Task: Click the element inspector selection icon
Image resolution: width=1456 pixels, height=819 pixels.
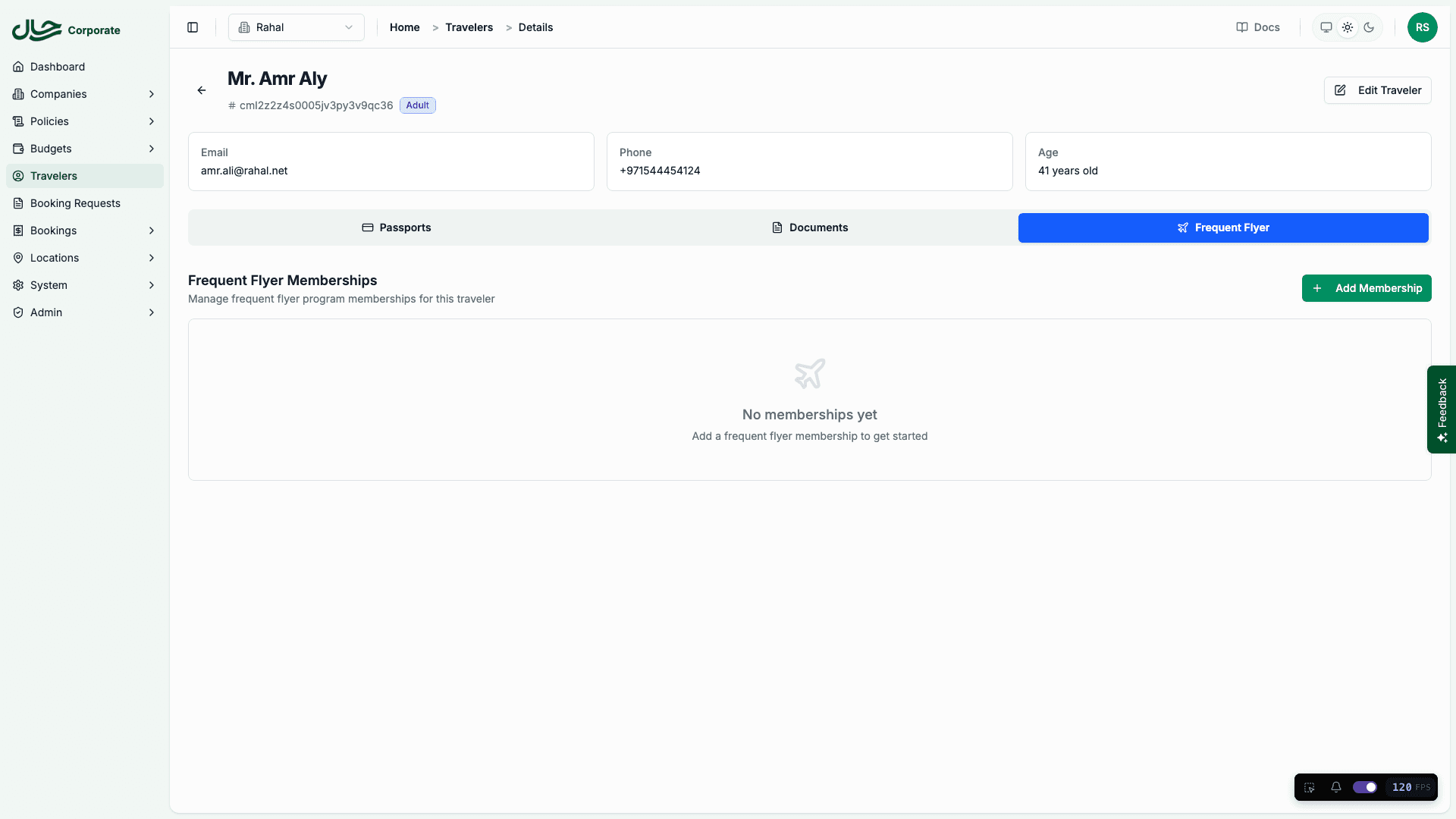Action: [x=1310, y=787]
